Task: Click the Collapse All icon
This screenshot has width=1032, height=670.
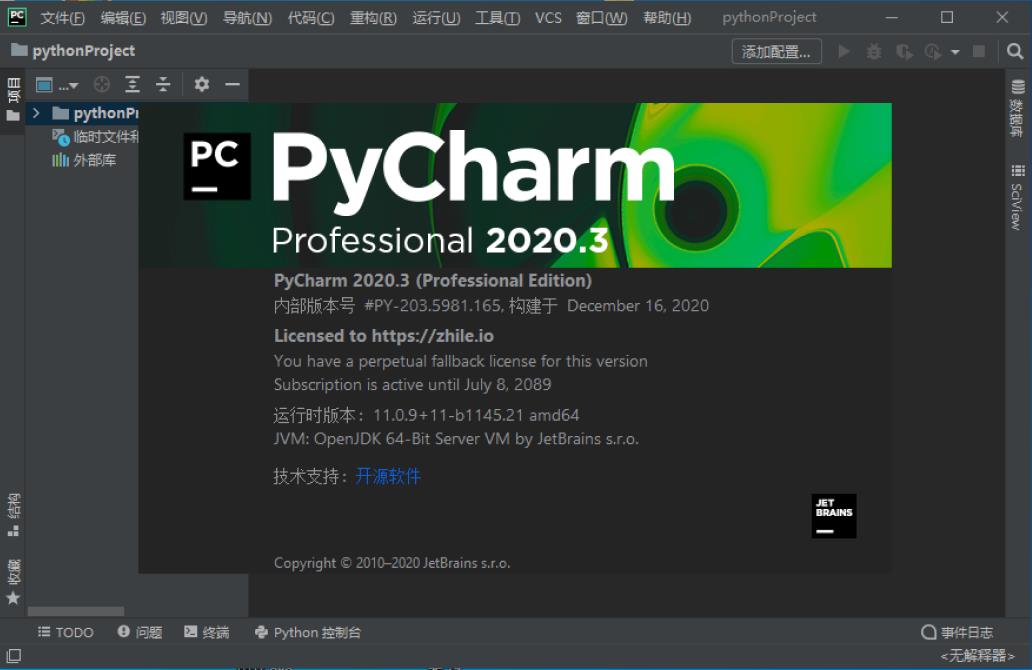Action: coord(163,84)
